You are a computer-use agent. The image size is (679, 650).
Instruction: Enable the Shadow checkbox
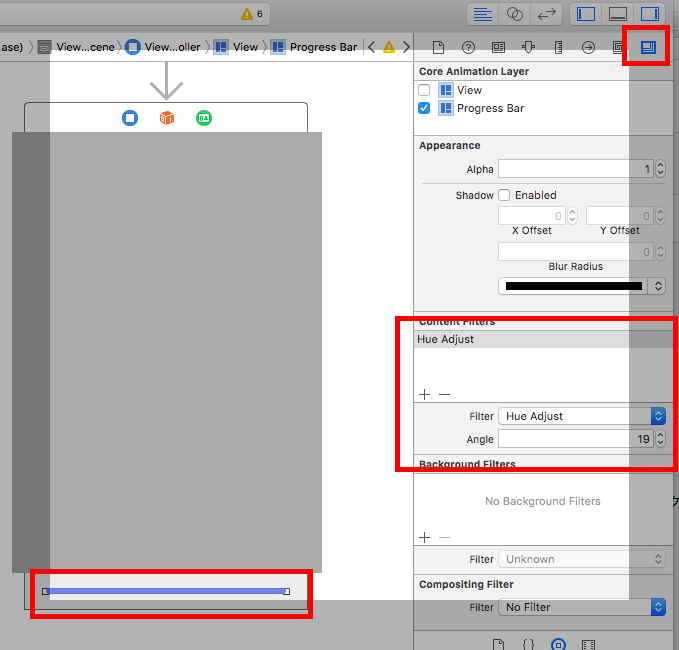click(504, 195)
